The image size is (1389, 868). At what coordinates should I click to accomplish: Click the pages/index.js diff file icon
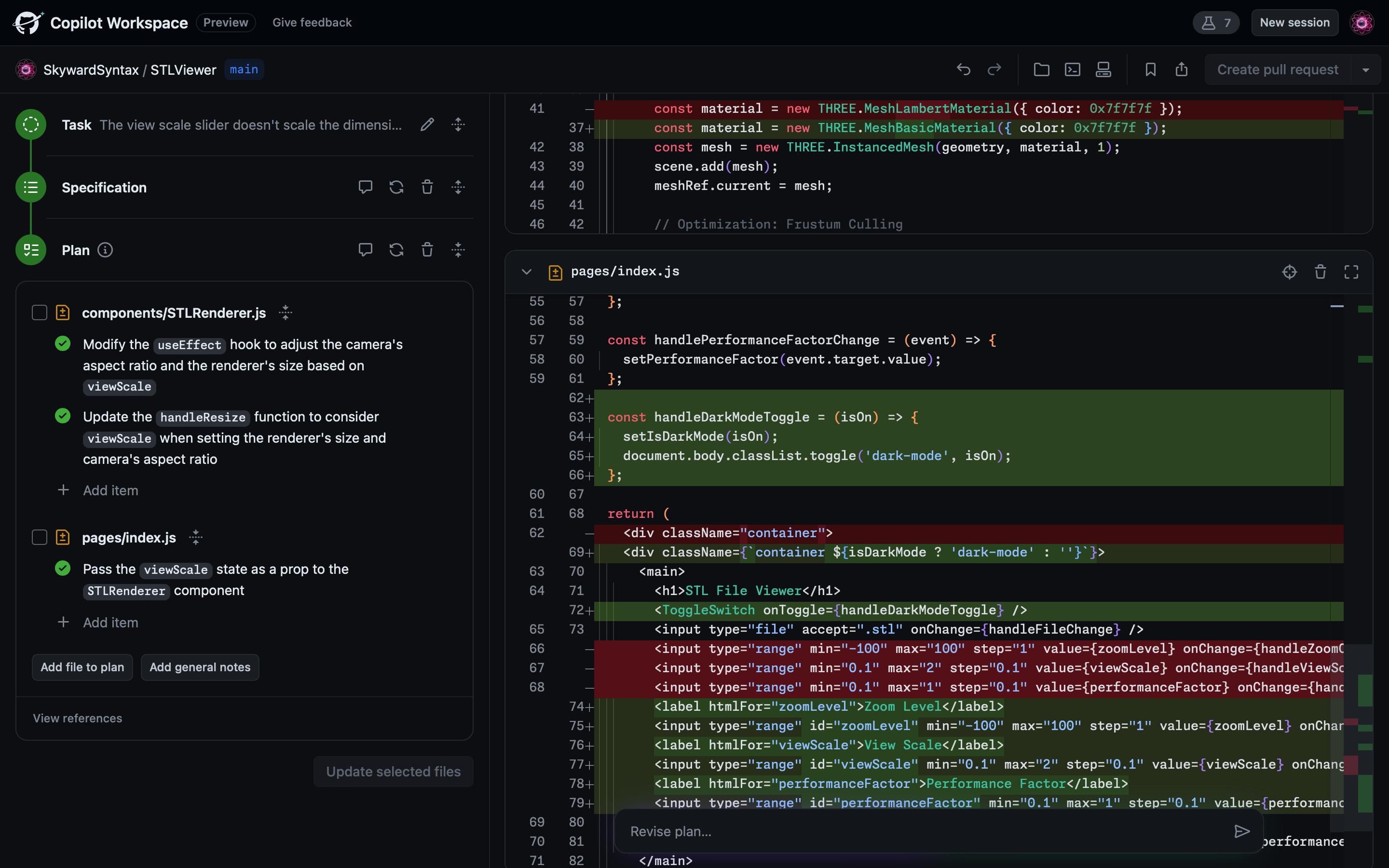[x=555, y=272]
